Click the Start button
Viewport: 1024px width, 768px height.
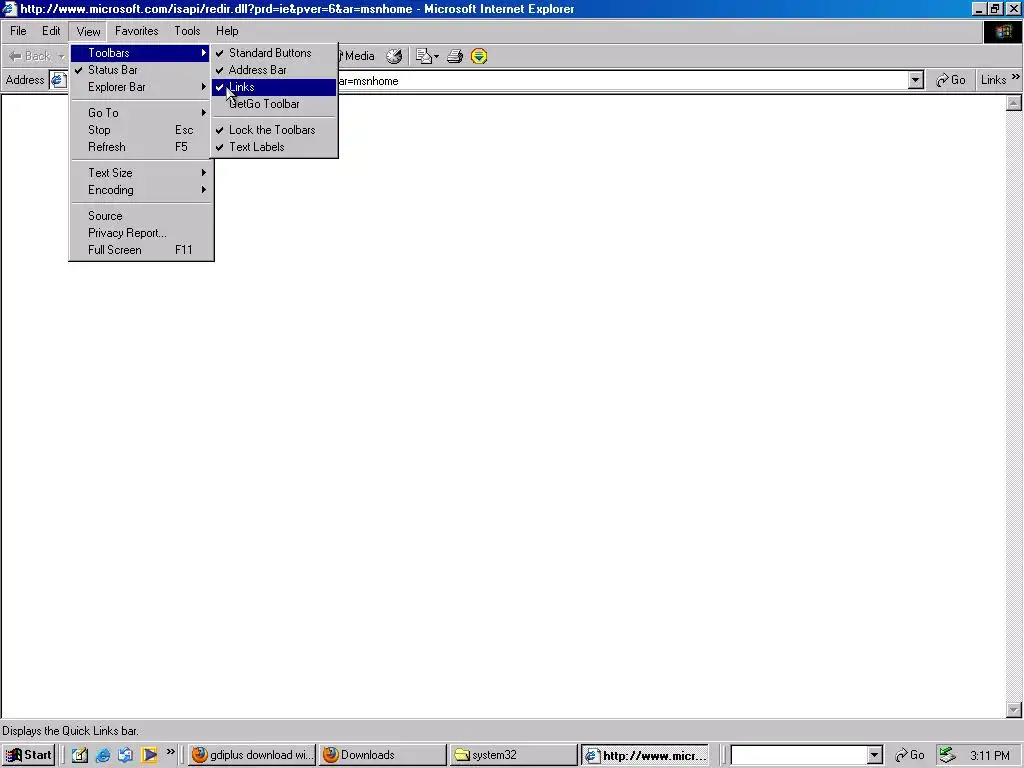(28, 755)
